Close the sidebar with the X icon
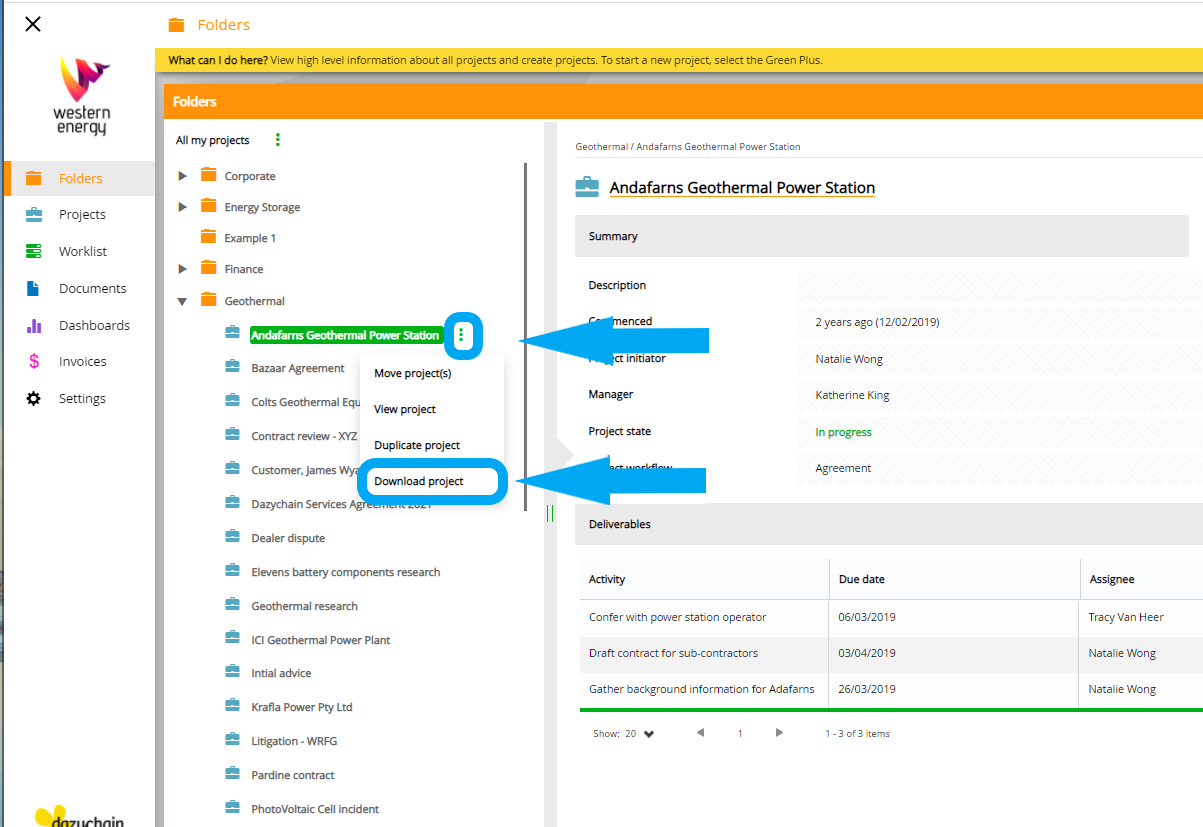This screenshot has height=827, width=1203. [x=33, y=24]
